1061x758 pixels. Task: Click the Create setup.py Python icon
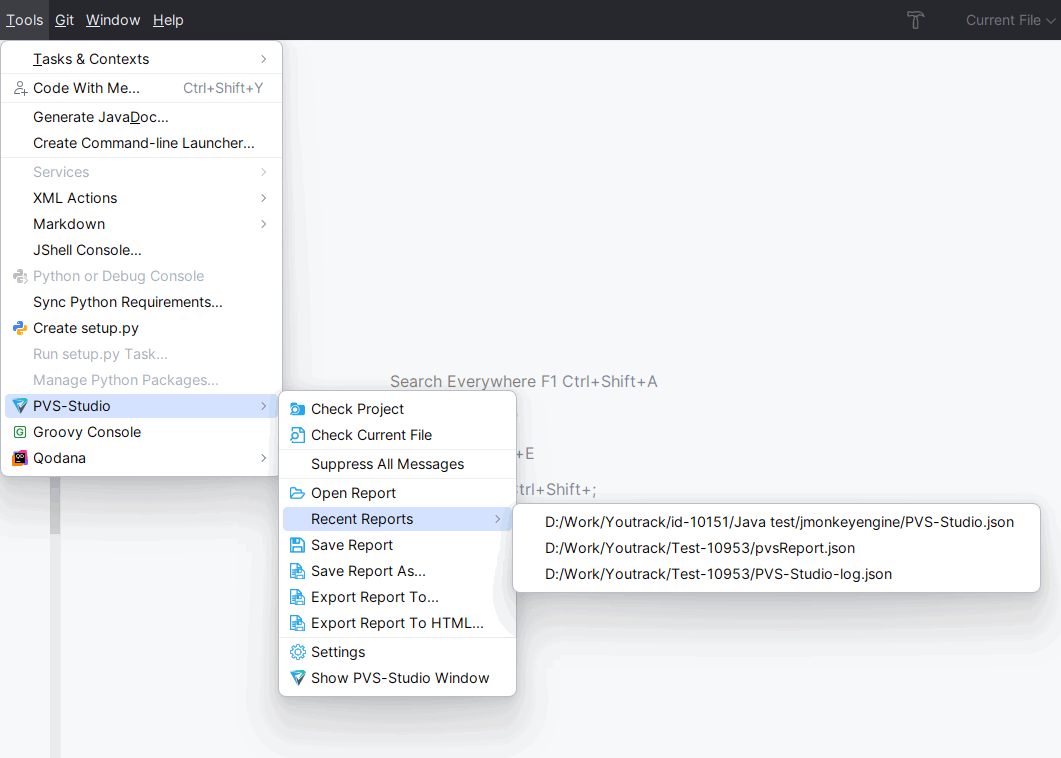(x=20, y=328)
